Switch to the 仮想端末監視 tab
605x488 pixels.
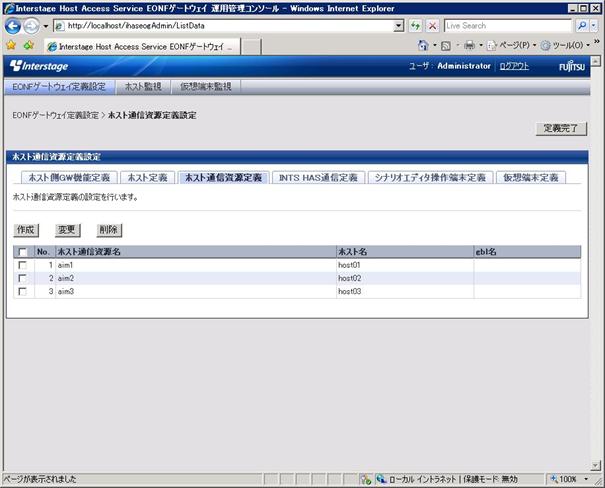point(206,87)
